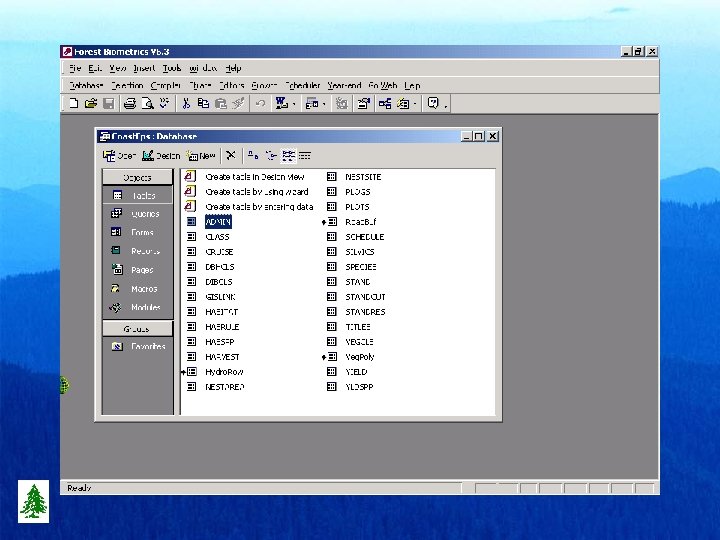Viewport: 720px width, 540px height.
Task: Select Reports in the Objects pane
Action: coord(137,251)
